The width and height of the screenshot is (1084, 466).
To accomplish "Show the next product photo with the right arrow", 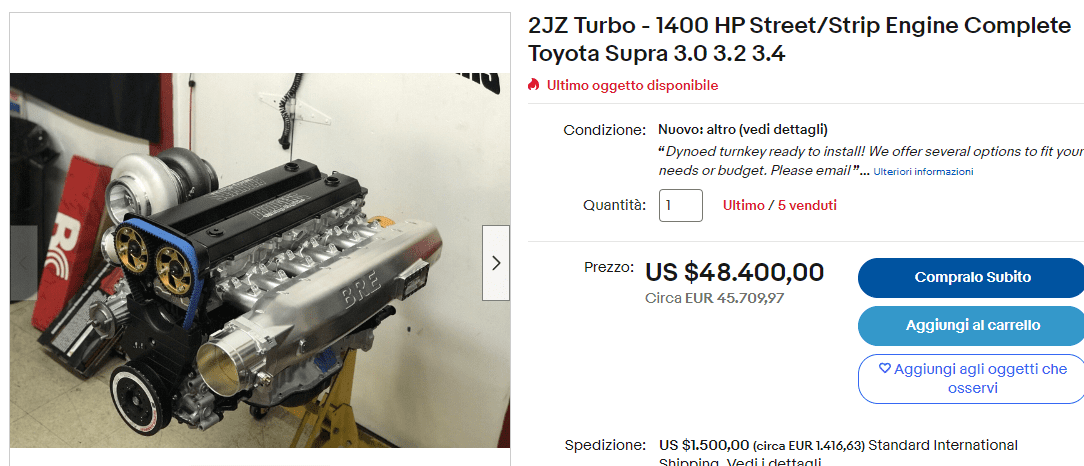I will click(x=496, y=263).
